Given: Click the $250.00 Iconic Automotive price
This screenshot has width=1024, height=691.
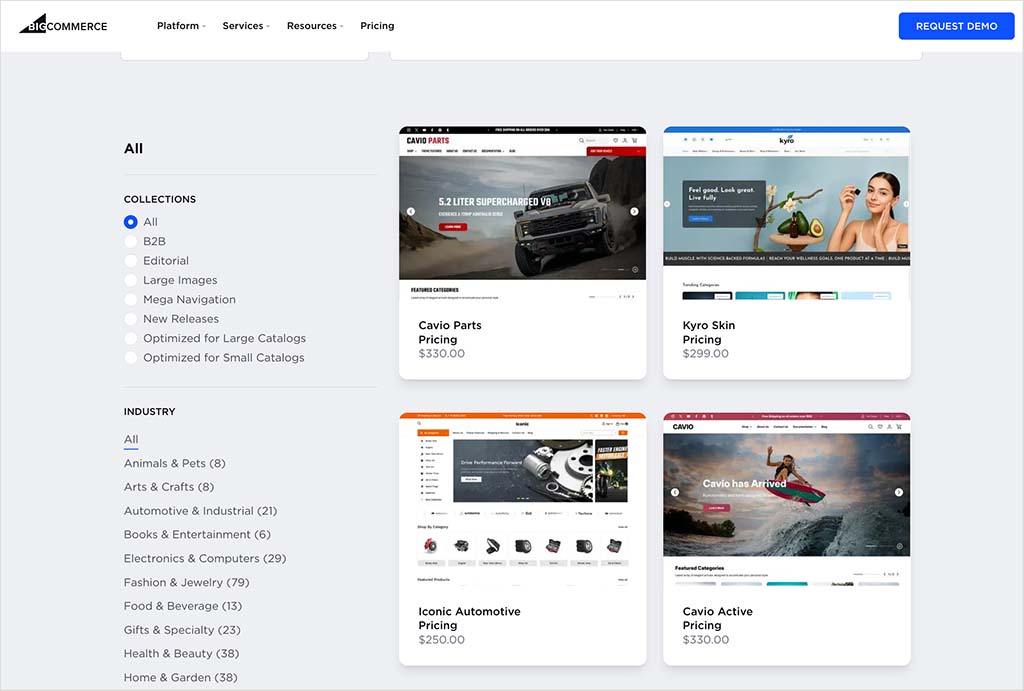Looking at the screenshot, I should [441, 639].
